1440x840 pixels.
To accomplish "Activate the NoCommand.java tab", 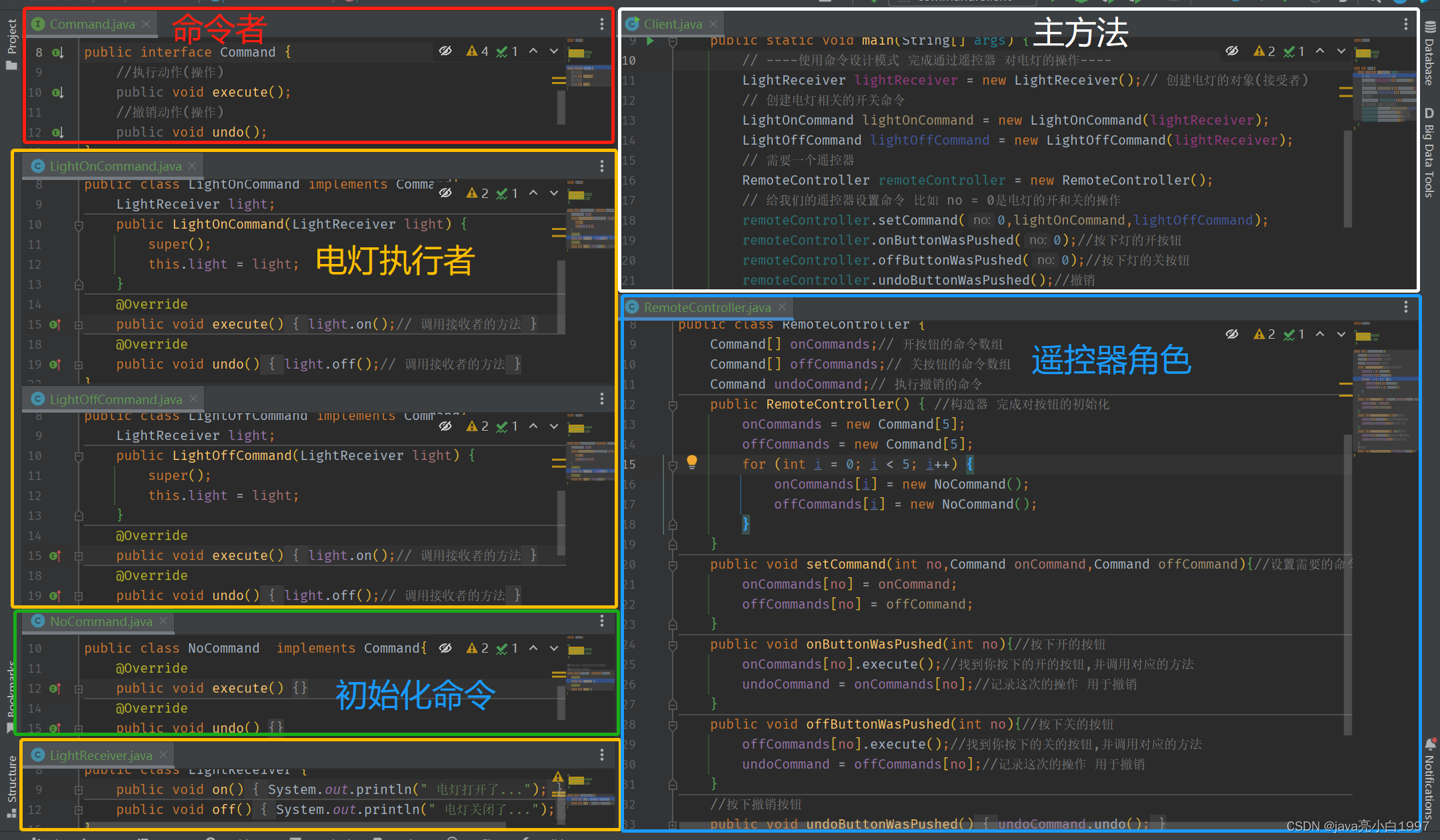I will [x=100, y=621].
